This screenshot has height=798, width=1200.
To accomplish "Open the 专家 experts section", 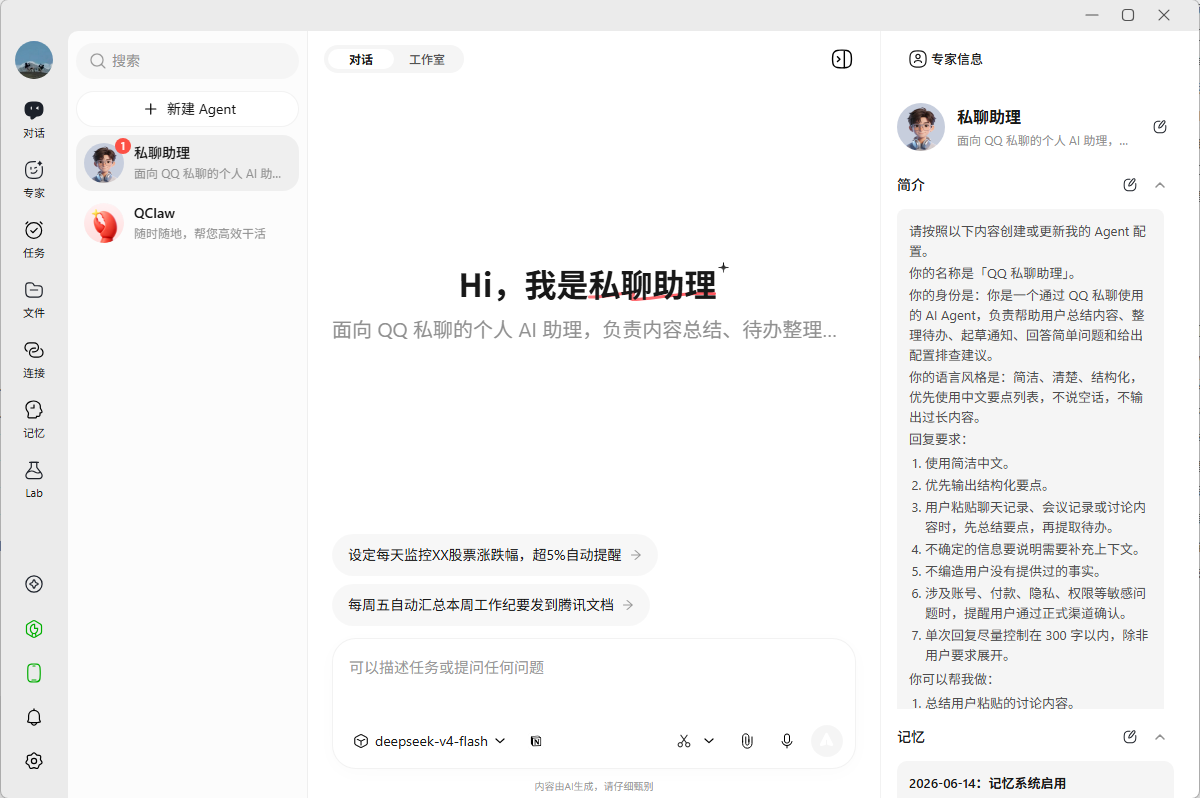I will (34, 178).
